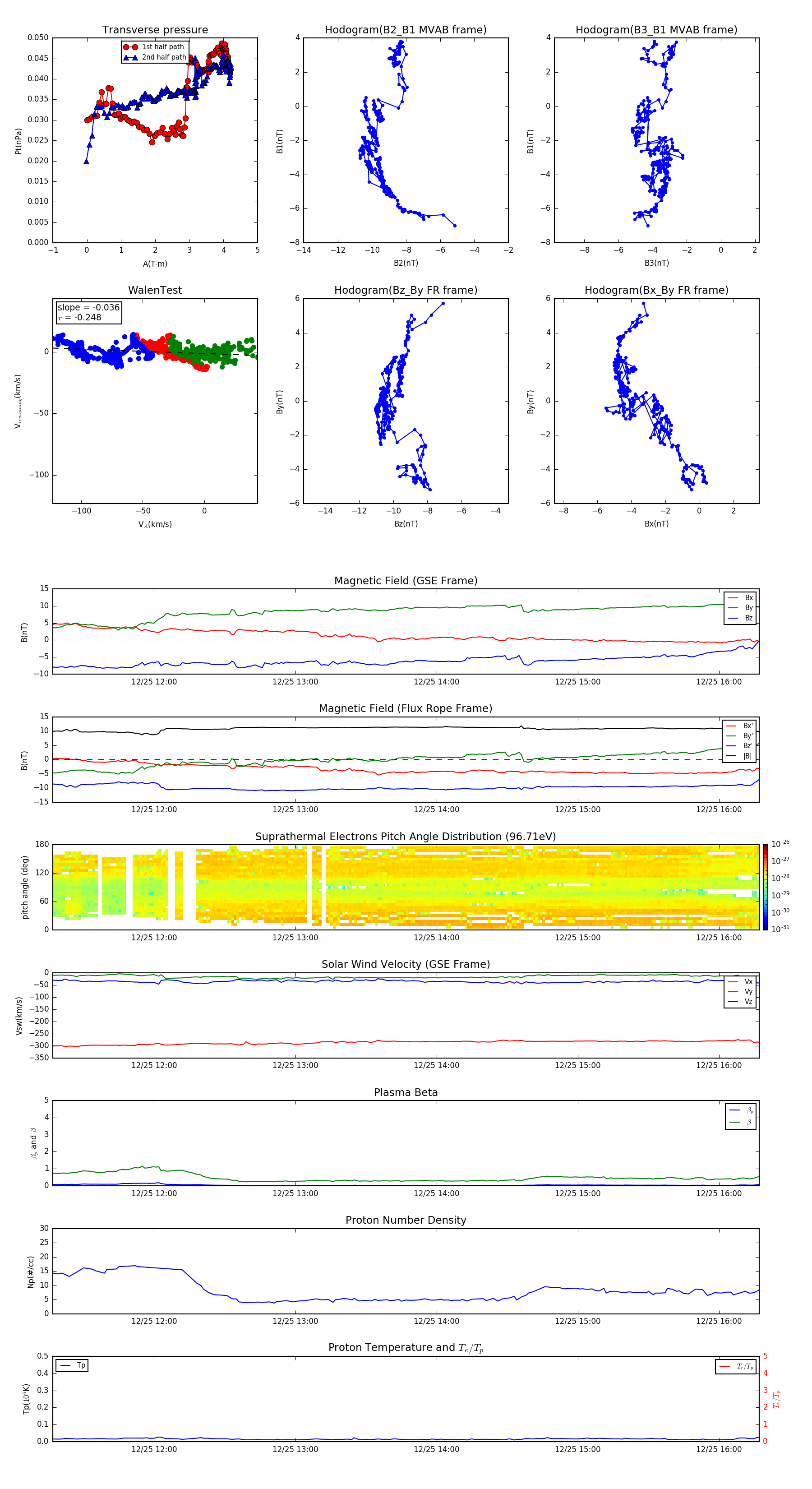Click 'Vz' legend entry in velocity panel
The height and width of the screenshot is (1489, 812).
pyautogui.click(x=740, y=1002)
